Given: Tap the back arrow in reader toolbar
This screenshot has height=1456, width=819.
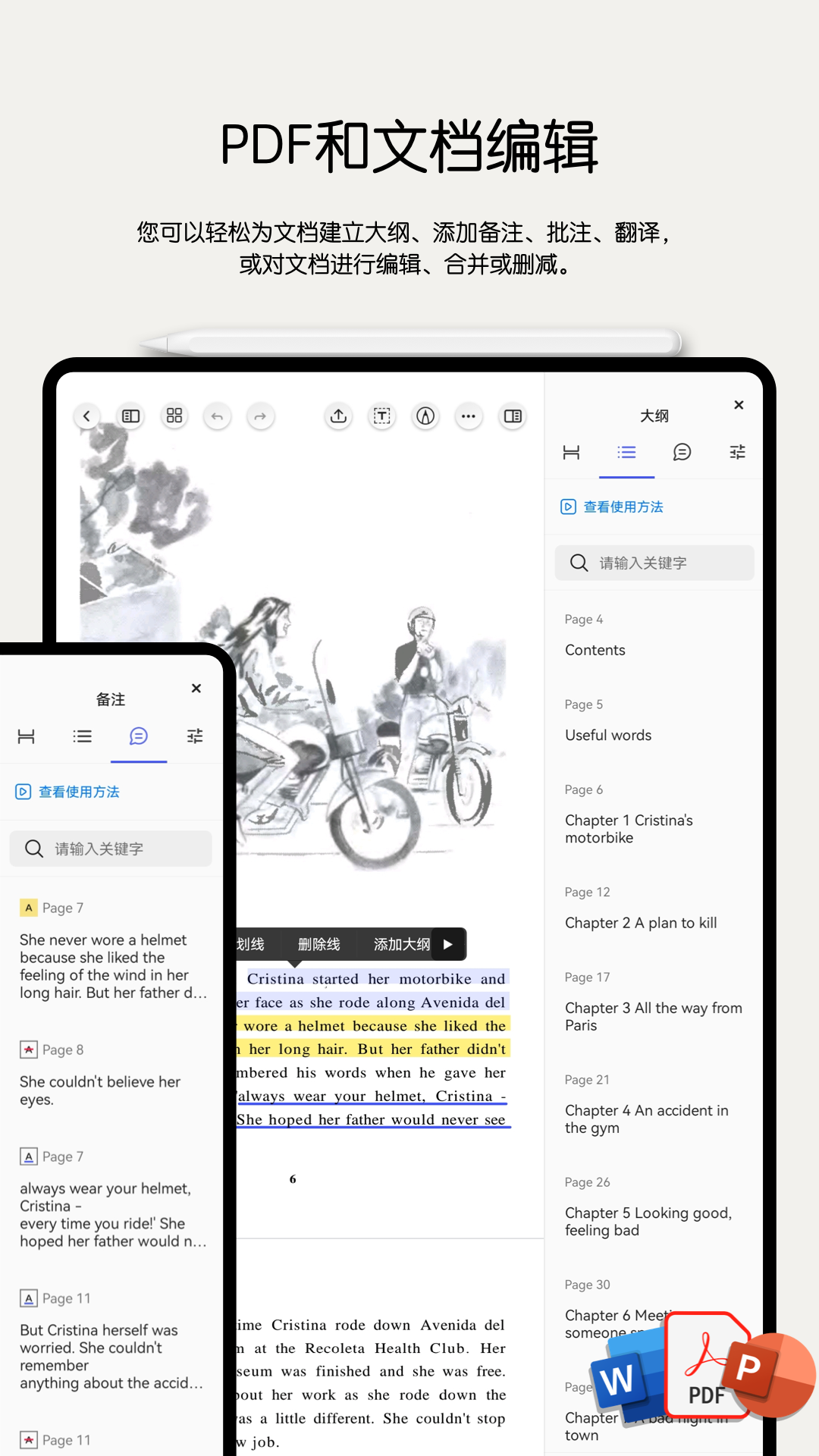Looking at the screenshot, I should pyautogui.click(x=87, y=416).
